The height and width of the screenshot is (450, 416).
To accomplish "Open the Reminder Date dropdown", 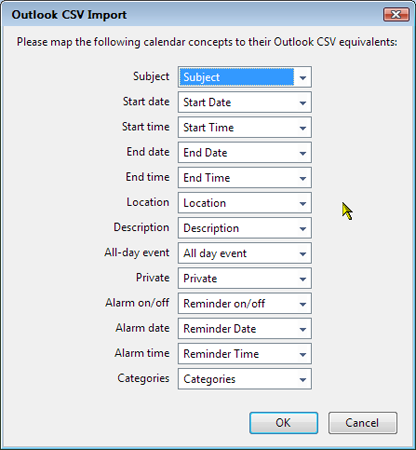I will point(245,329).
